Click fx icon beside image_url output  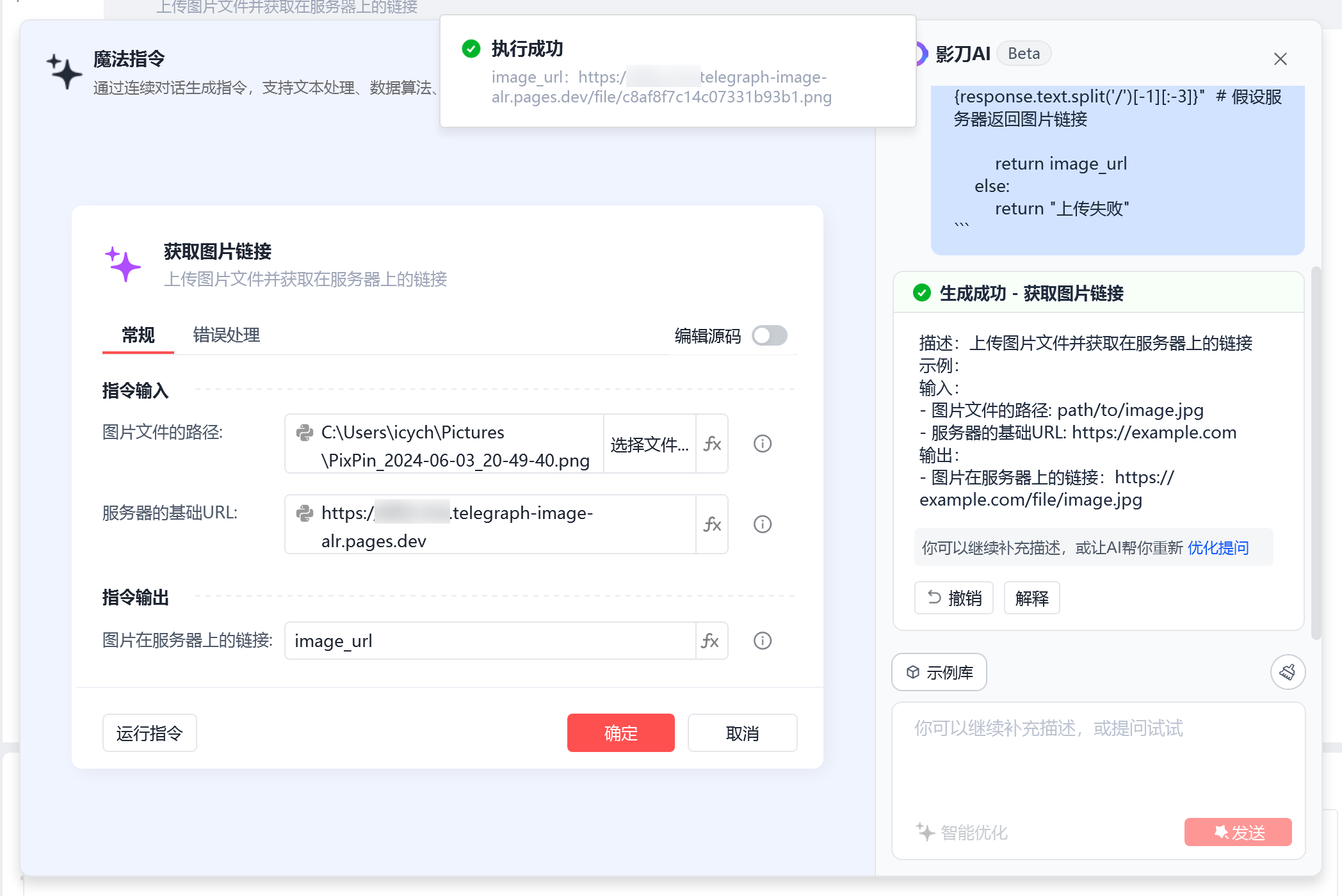tap(710, 641)
